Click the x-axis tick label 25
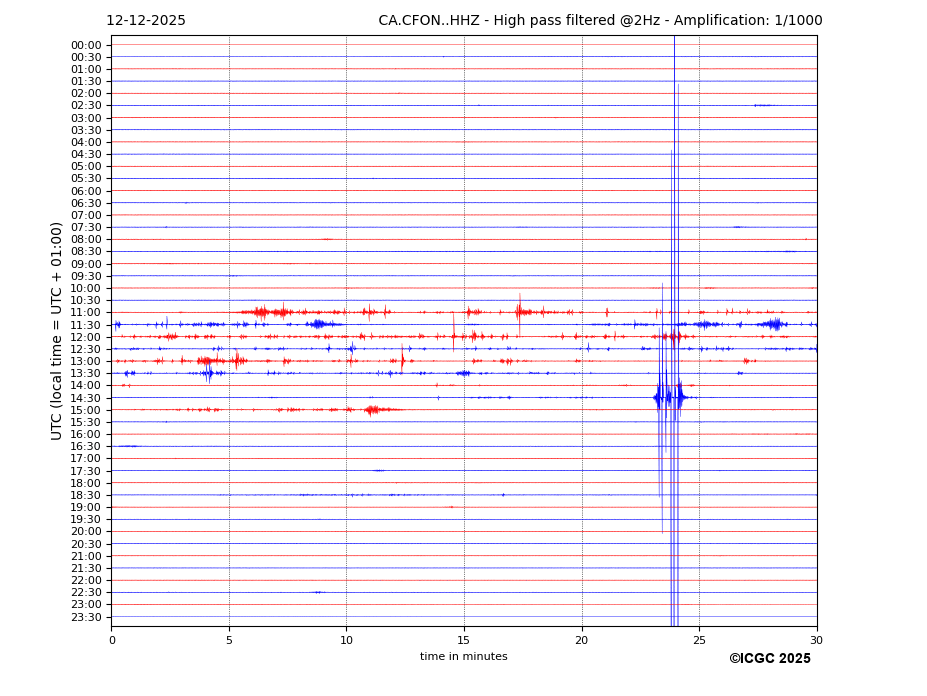This screenshot has width=927, height=696. coord(699,640)
